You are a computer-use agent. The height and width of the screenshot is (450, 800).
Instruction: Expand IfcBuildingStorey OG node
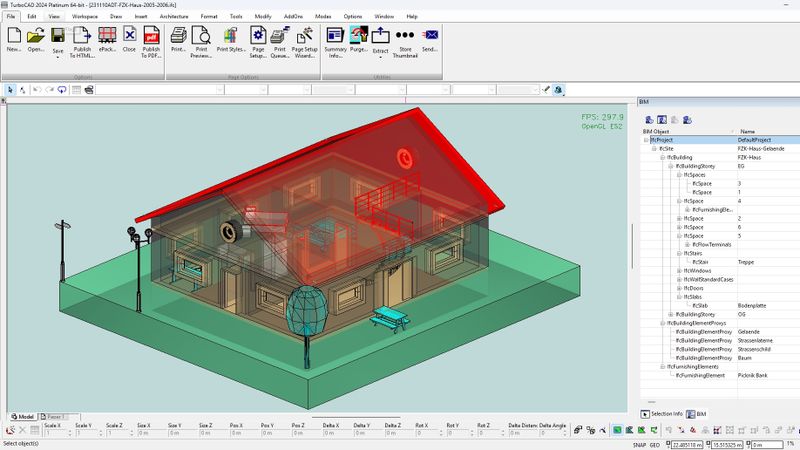(x=671, y=314)
